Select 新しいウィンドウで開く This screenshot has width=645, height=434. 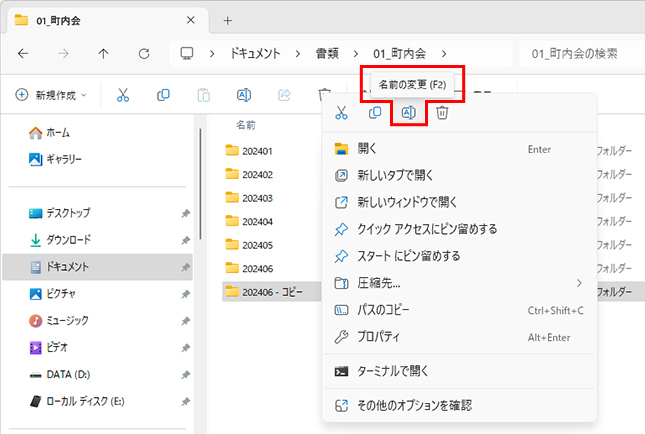(459, 202)
